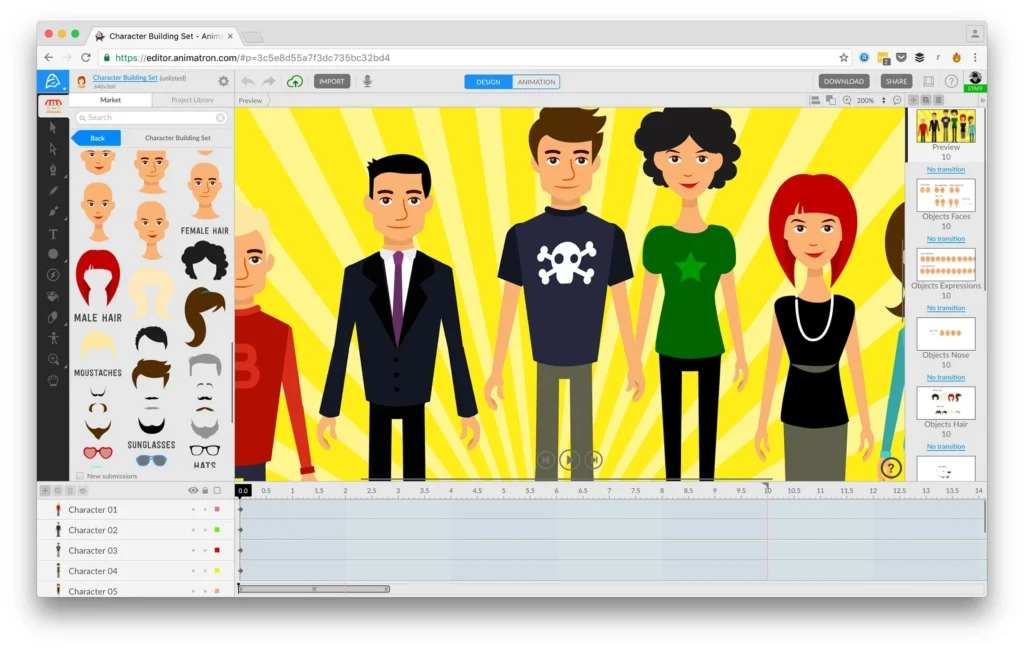Expand the Preview breadcrumb chevron
This screenshot has height=650, width=1024.
point(270,100)
